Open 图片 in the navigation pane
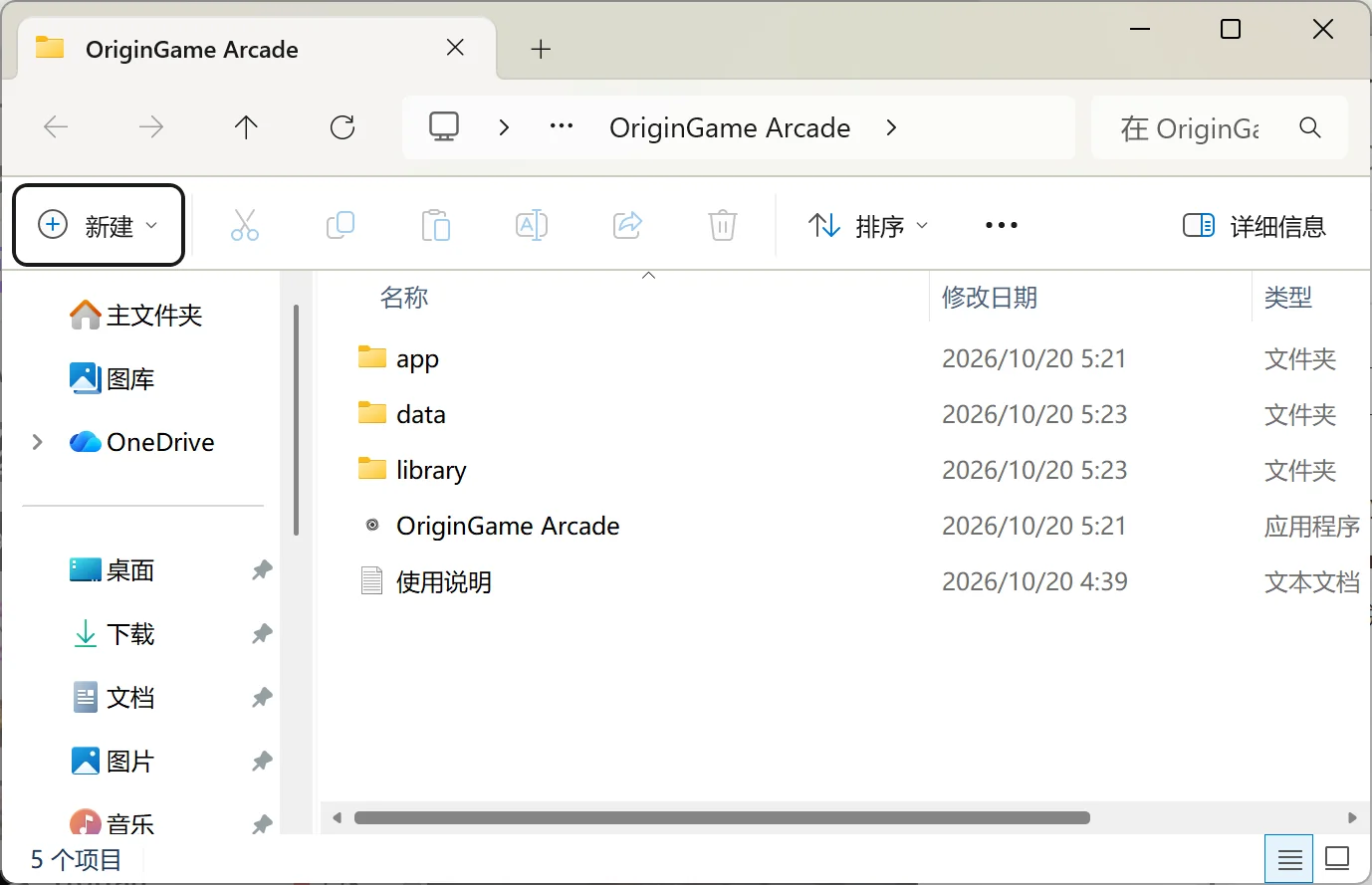 (x=112, y=762)
